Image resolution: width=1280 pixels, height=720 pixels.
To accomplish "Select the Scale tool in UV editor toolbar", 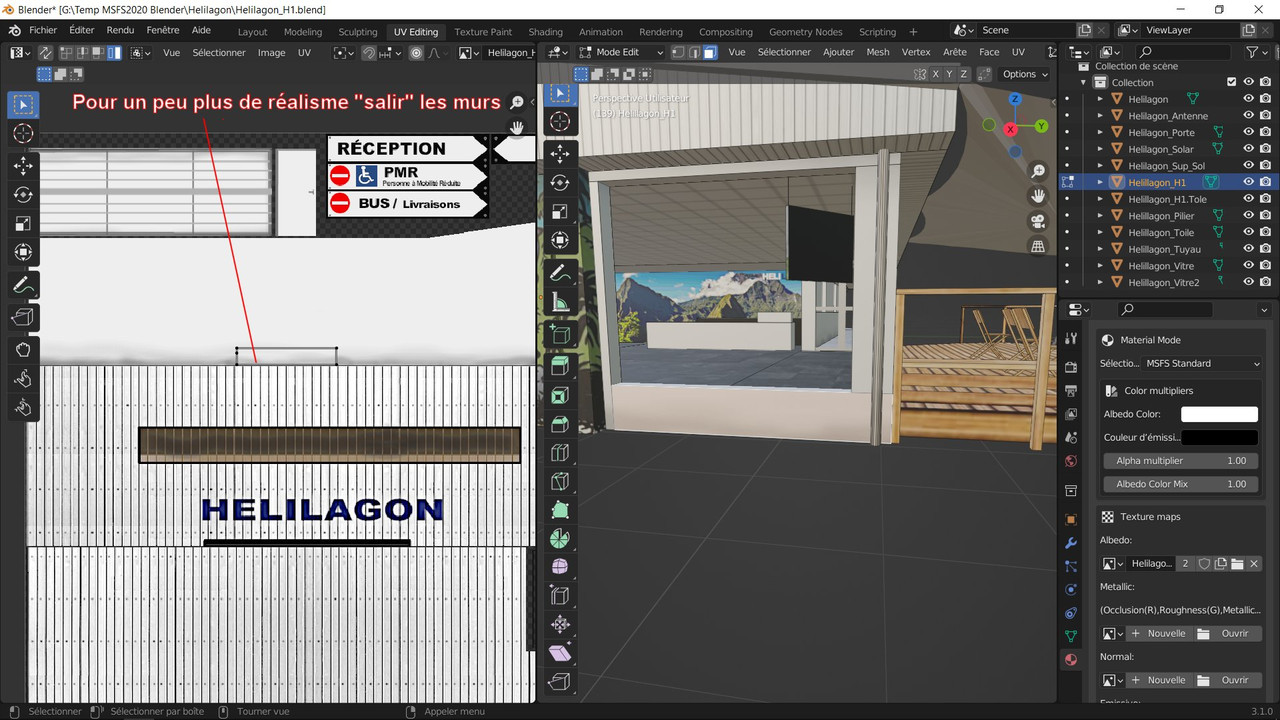I will (23, 223).
